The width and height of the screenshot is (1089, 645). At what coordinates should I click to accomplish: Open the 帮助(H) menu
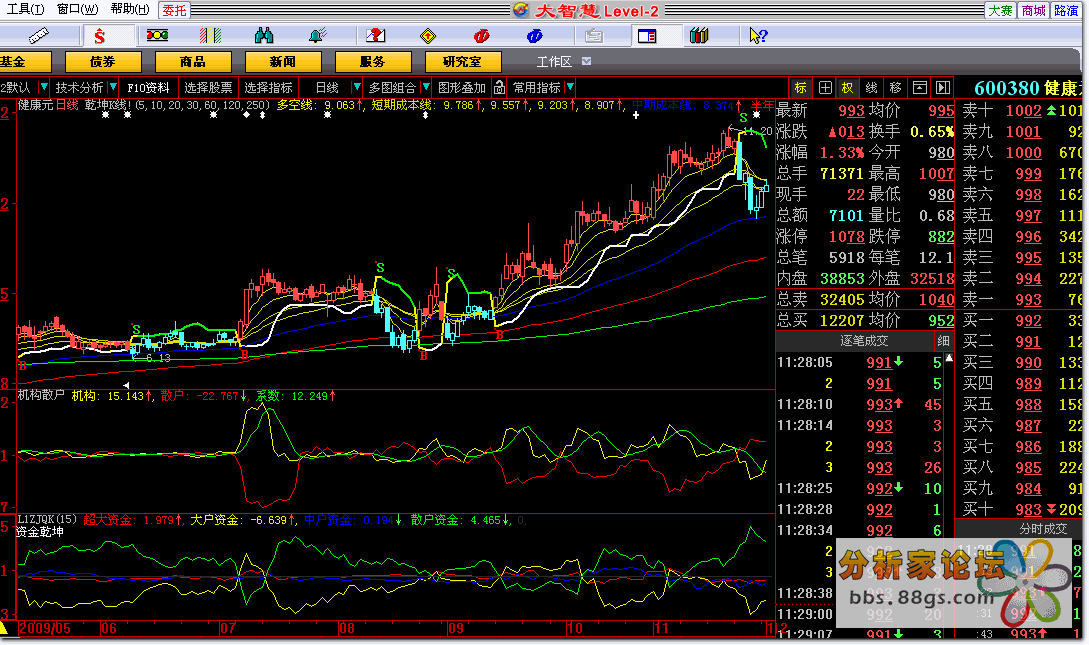point(130,9)
